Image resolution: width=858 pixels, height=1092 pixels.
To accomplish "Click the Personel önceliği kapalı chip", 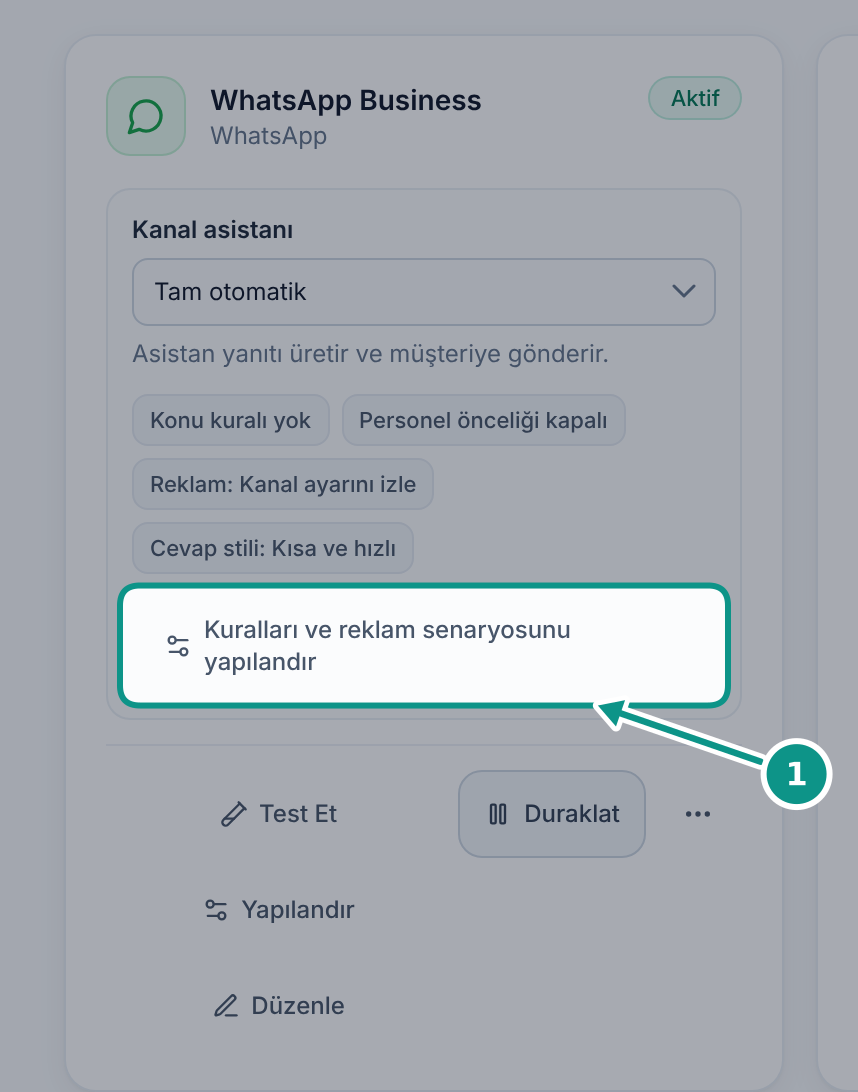I will [x=483, y=420].
